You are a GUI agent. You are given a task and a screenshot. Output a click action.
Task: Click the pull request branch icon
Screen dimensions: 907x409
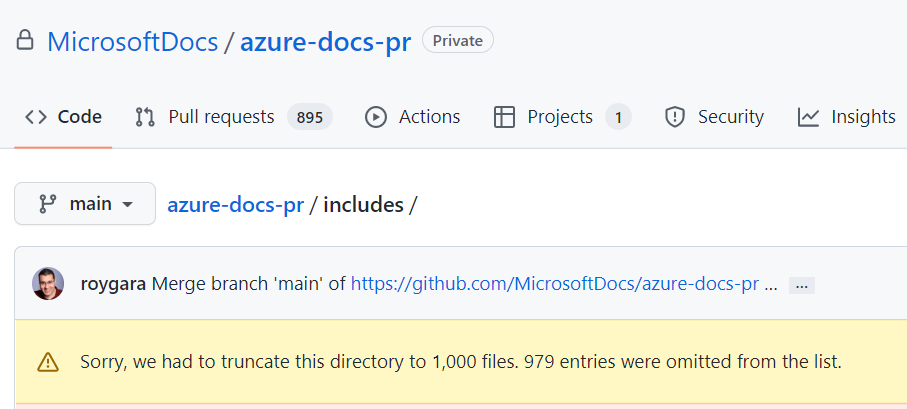tap(145, 117)
